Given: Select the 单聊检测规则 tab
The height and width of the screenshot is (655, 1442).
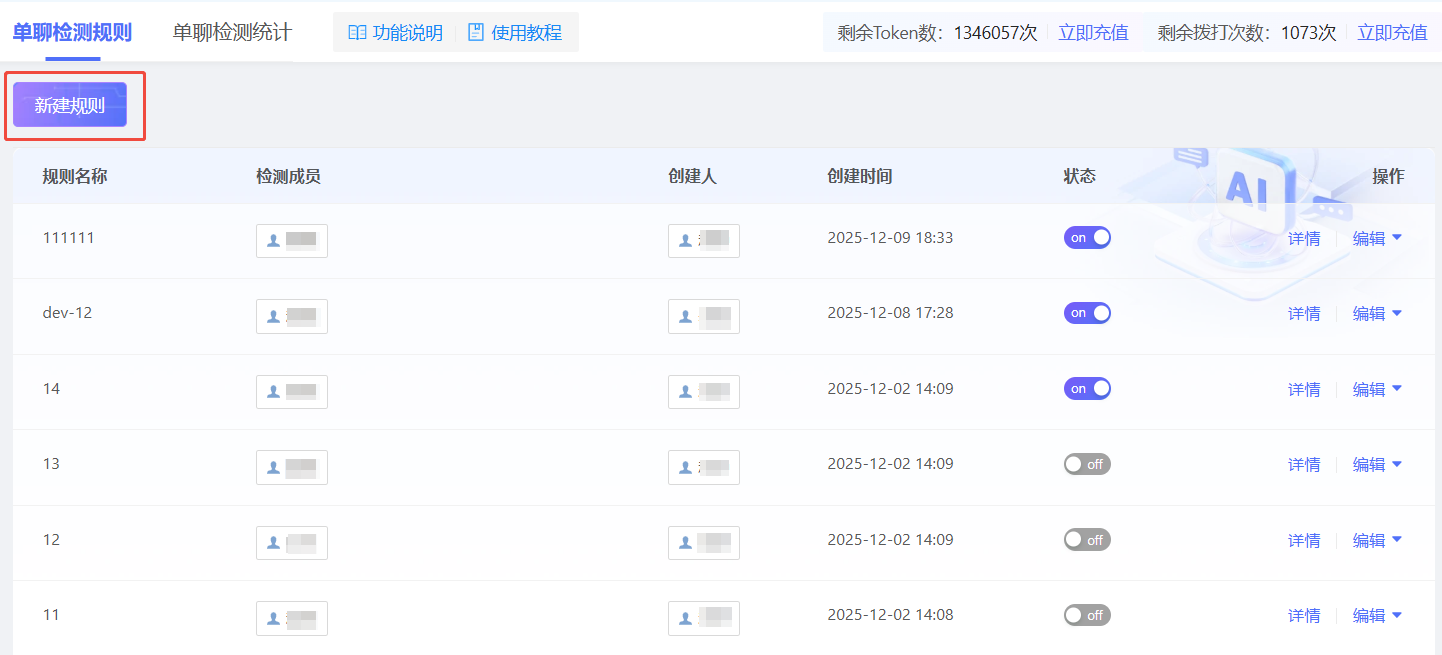Looking at the screenshot, I should pos(72,32).
